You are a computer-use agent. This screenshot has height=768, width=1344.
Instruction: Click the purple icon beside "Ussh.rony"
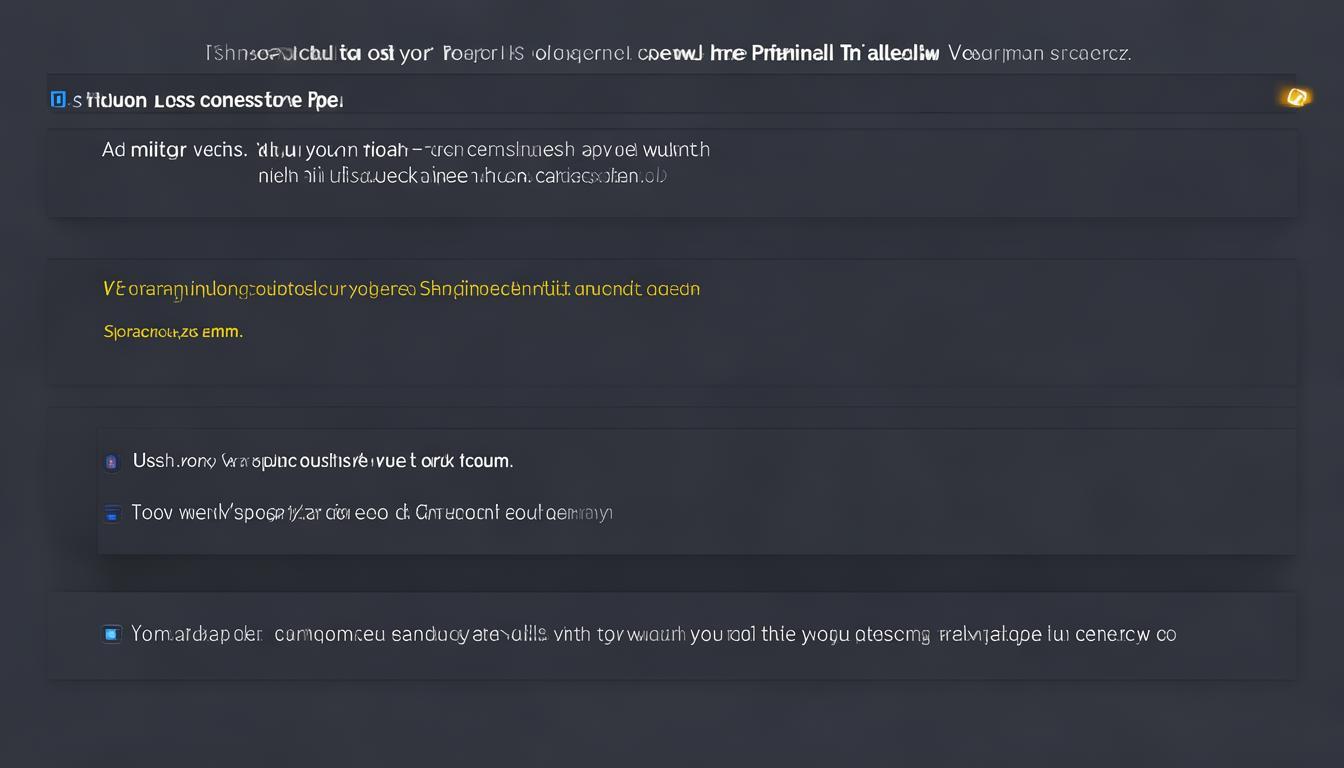tap(111, 462)
